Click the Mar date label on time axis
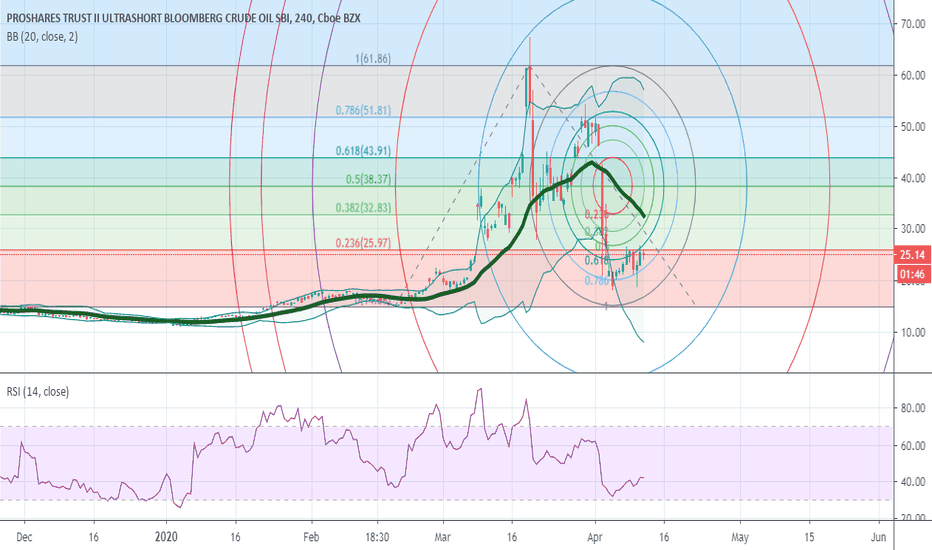The image size is (932, 550). tap(442, 538)
